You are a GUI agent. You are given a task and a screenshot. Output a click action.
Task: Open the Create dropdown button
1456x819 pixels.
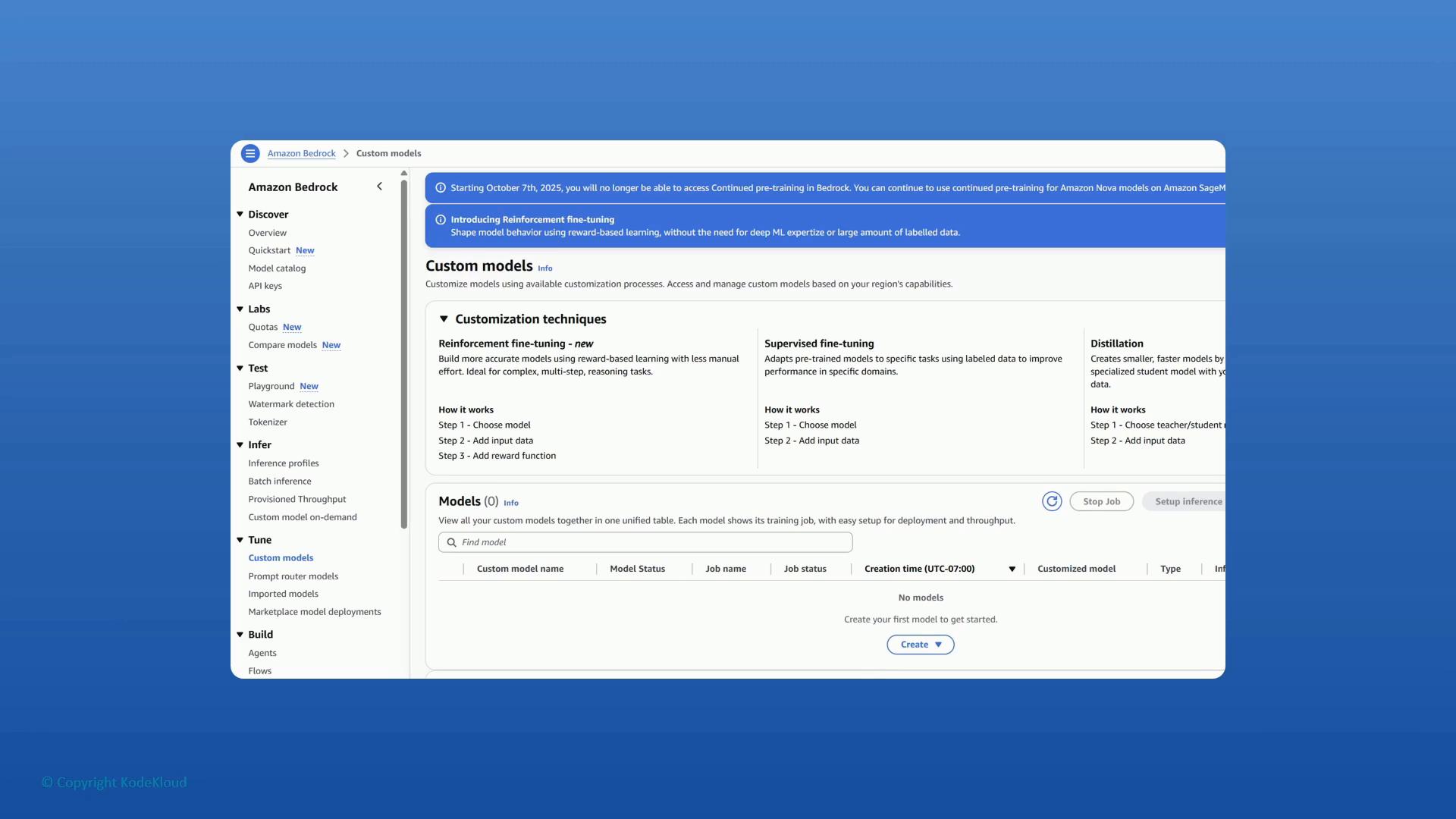[921, 645]
